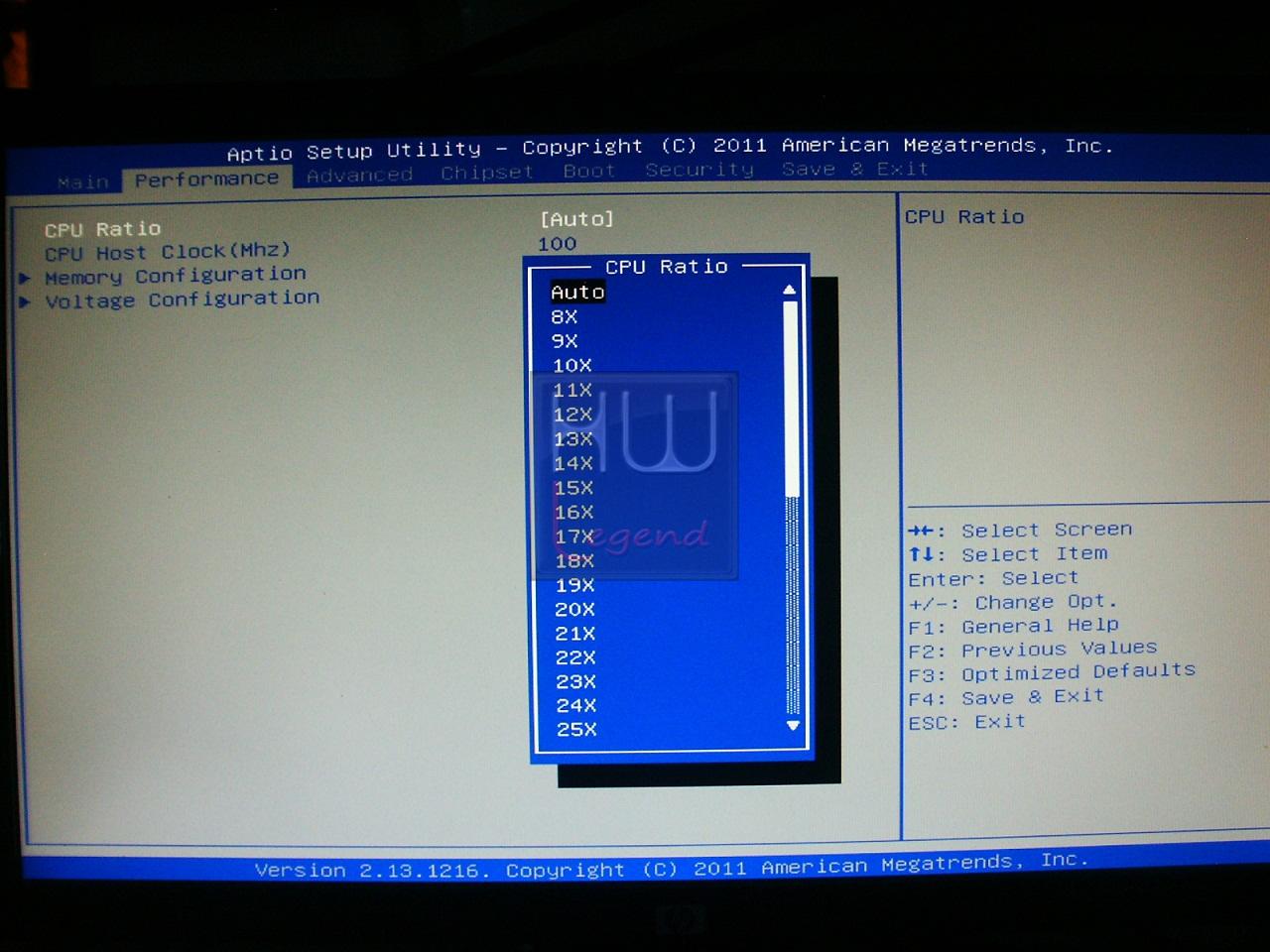
Task: Choose 17X ratio option
Action: pyautogui.click(x=574, y=536)
